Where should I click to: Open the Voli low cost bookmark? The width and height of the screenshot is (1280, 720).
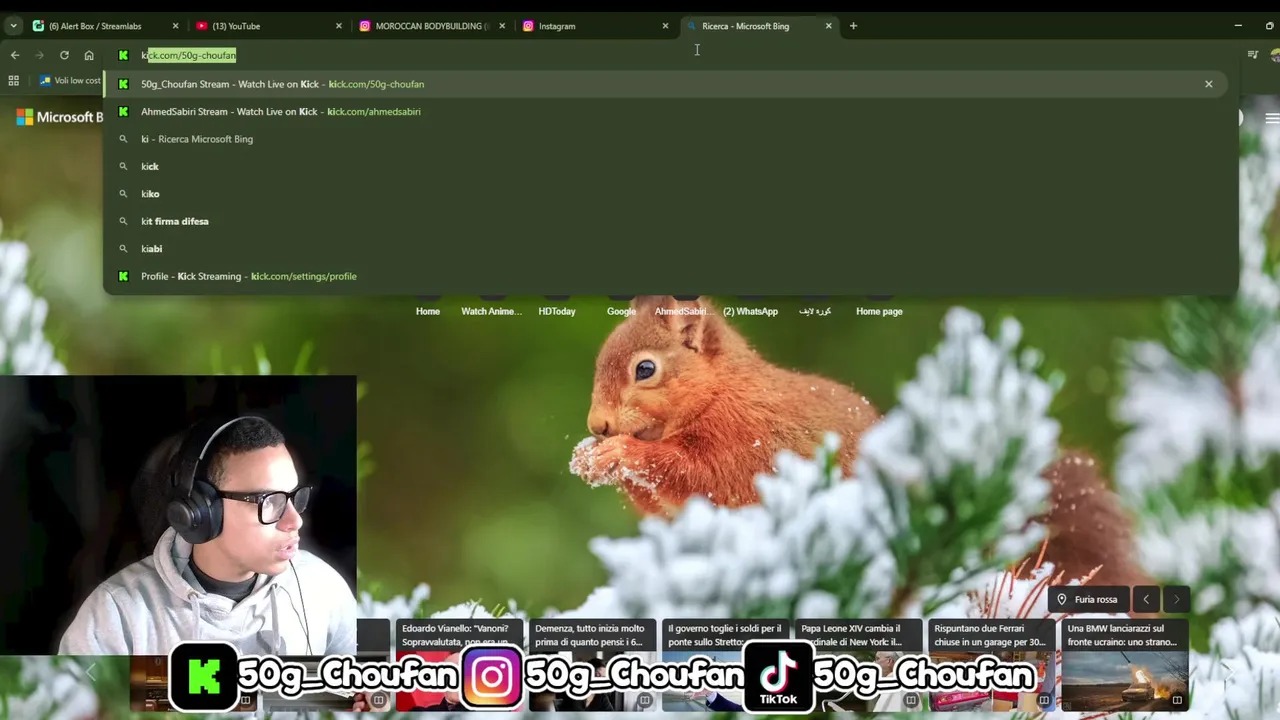70,80
